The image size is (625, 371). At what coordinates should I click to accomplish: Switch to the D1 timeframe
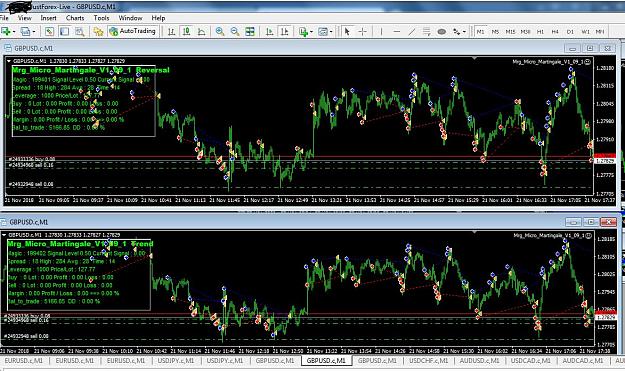pyautogui.click(x=570, y=31)
